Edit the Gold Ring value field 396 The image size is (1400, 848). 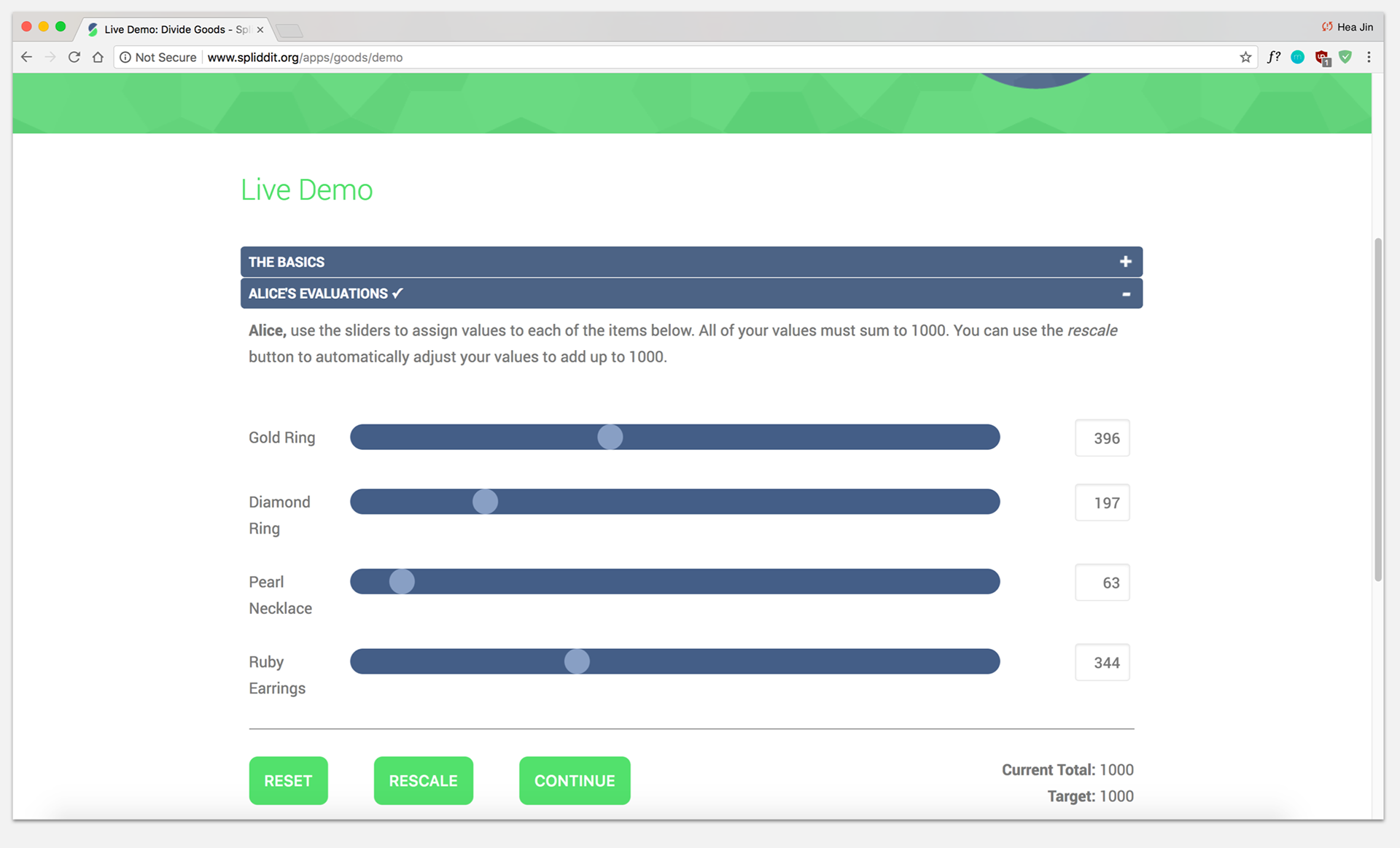[x=1102, y=437]
